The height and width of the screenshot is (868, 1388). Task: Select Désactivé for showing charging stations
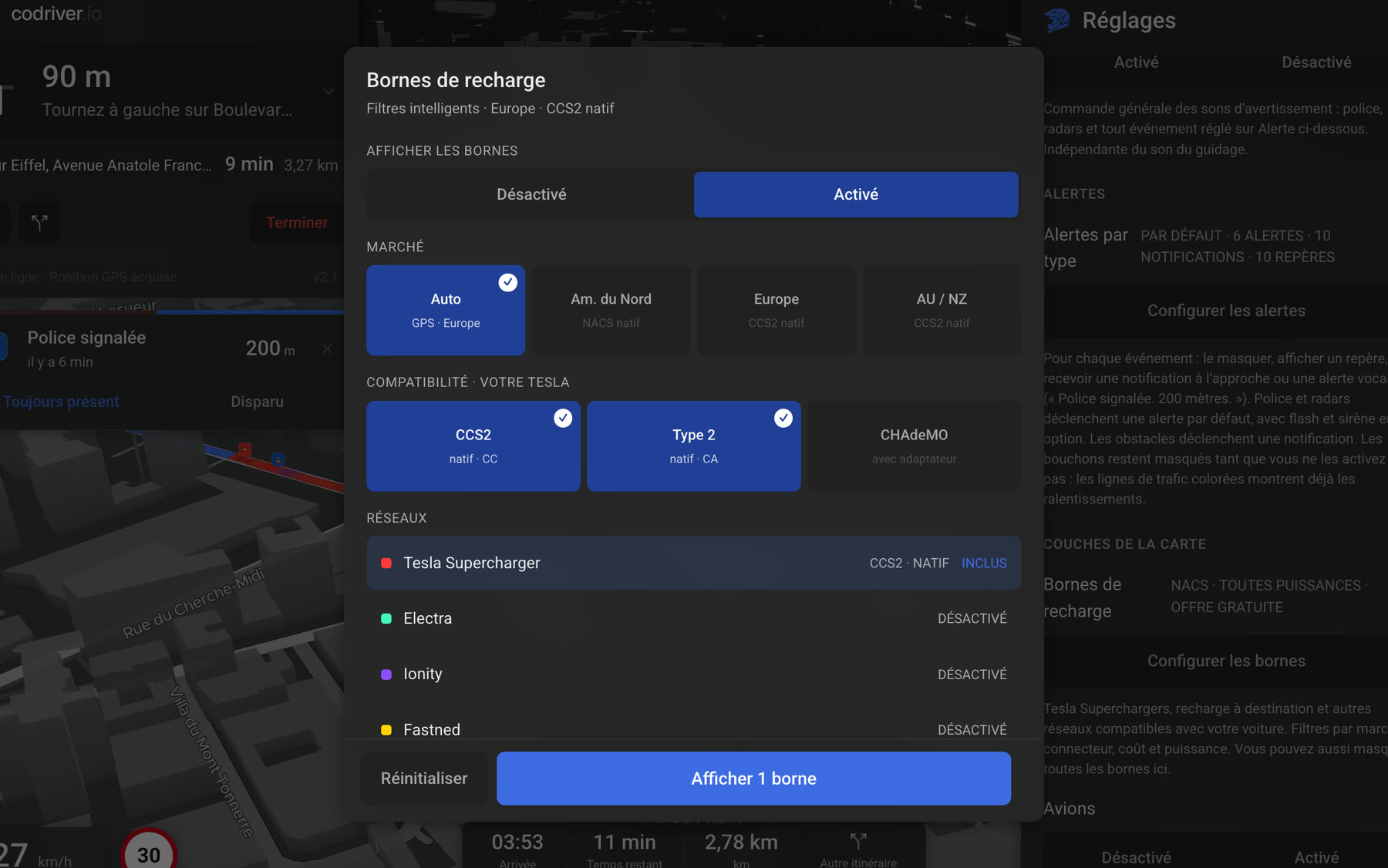[531, 194]
